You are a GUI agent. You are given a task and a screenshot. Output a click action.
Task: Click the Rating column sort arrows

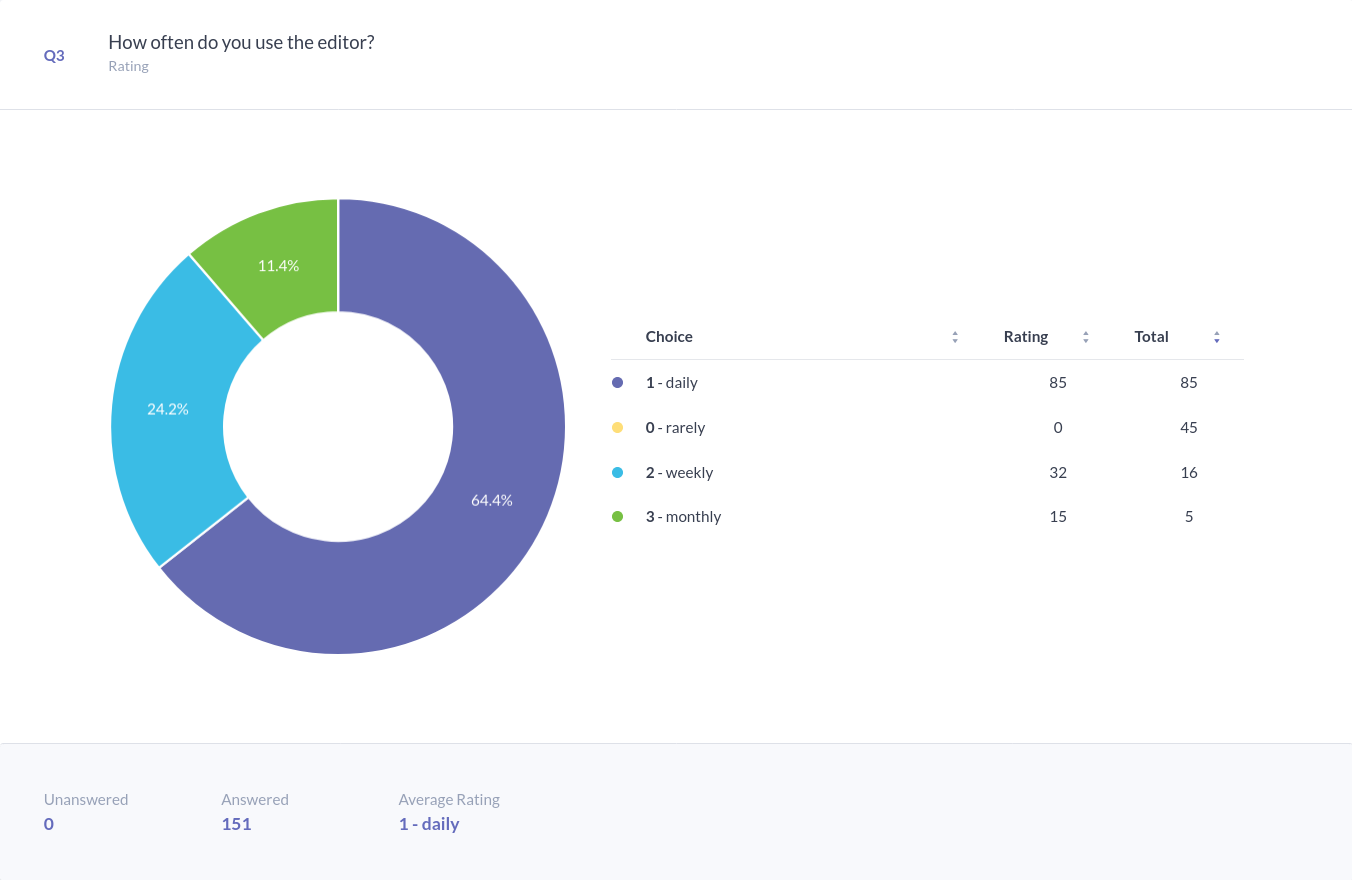1085,337
